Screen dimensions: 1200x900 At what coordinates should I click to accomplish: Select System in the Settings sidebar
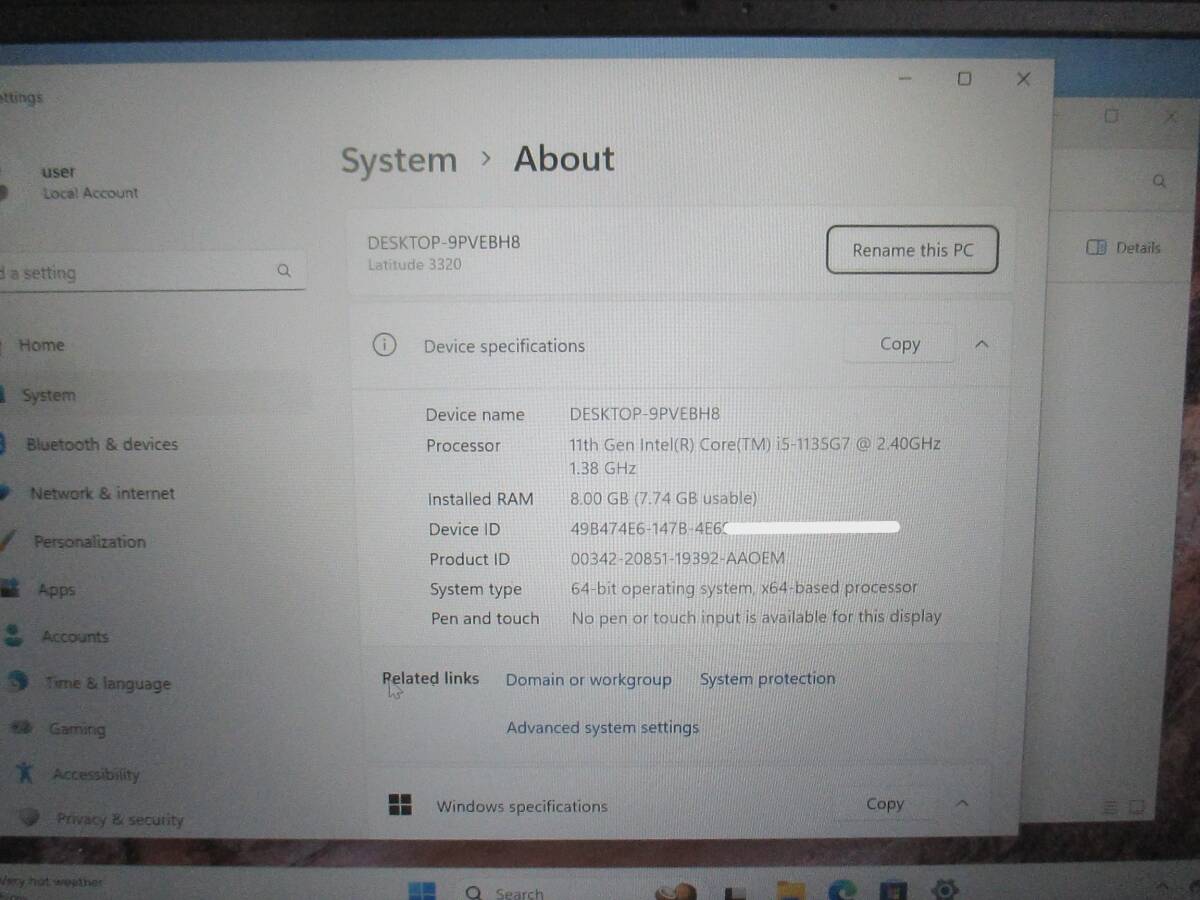click(x=48, y=395)
